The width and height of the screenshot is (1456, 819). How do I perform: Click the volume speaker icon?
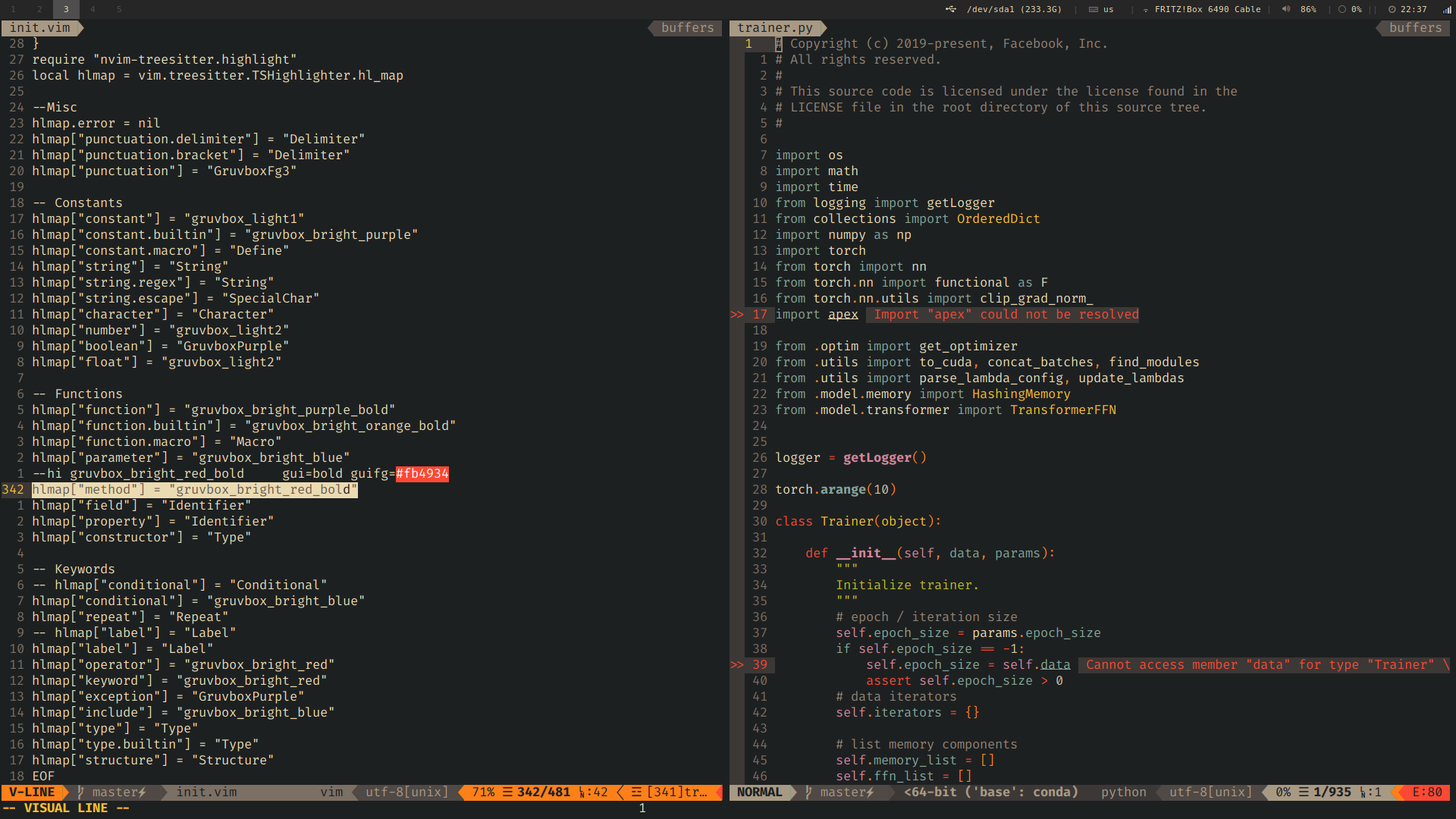click(x=1286, y=9)
